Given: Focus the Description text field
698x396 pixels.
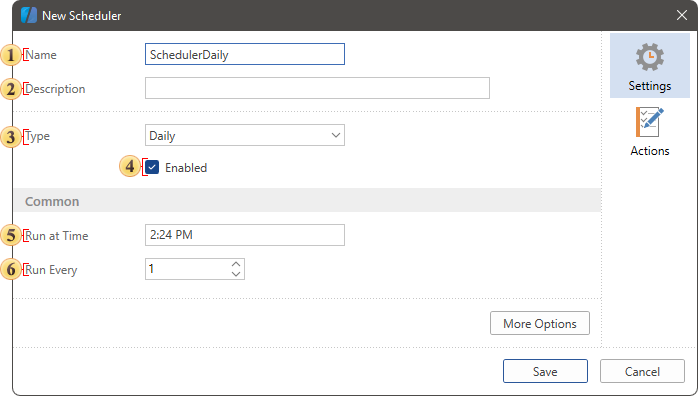Looking at the screenshot, I should point(317,88).
